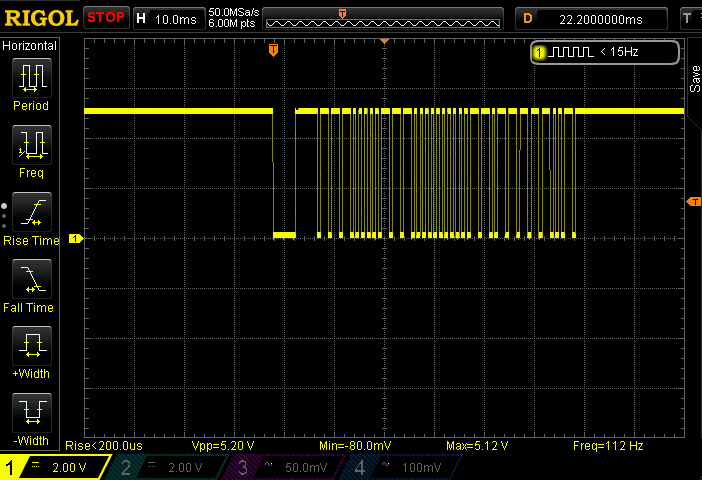This screenshot has height=480, width=702.
Task: Click the RIGOL logo
Action: click(x=40, y=17)
